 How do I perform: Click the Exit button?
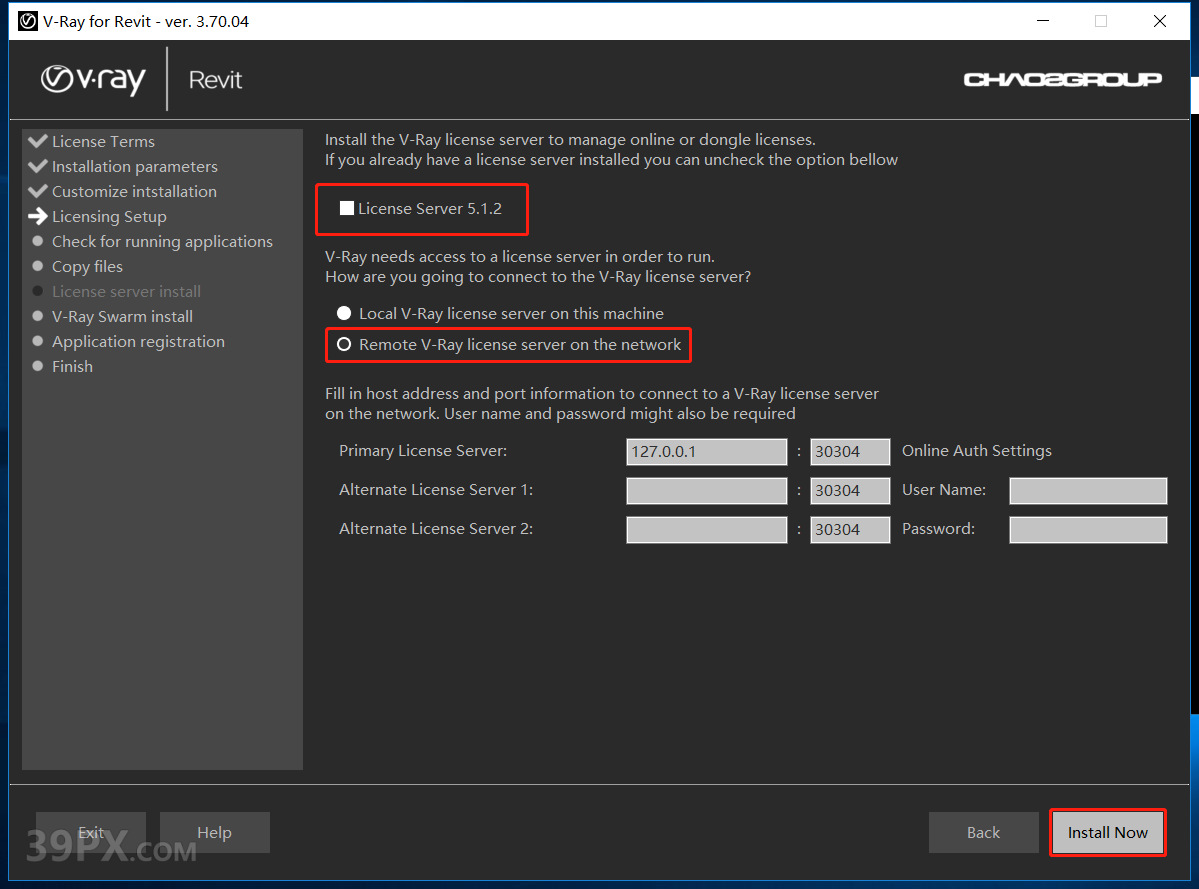coord(90,832)
